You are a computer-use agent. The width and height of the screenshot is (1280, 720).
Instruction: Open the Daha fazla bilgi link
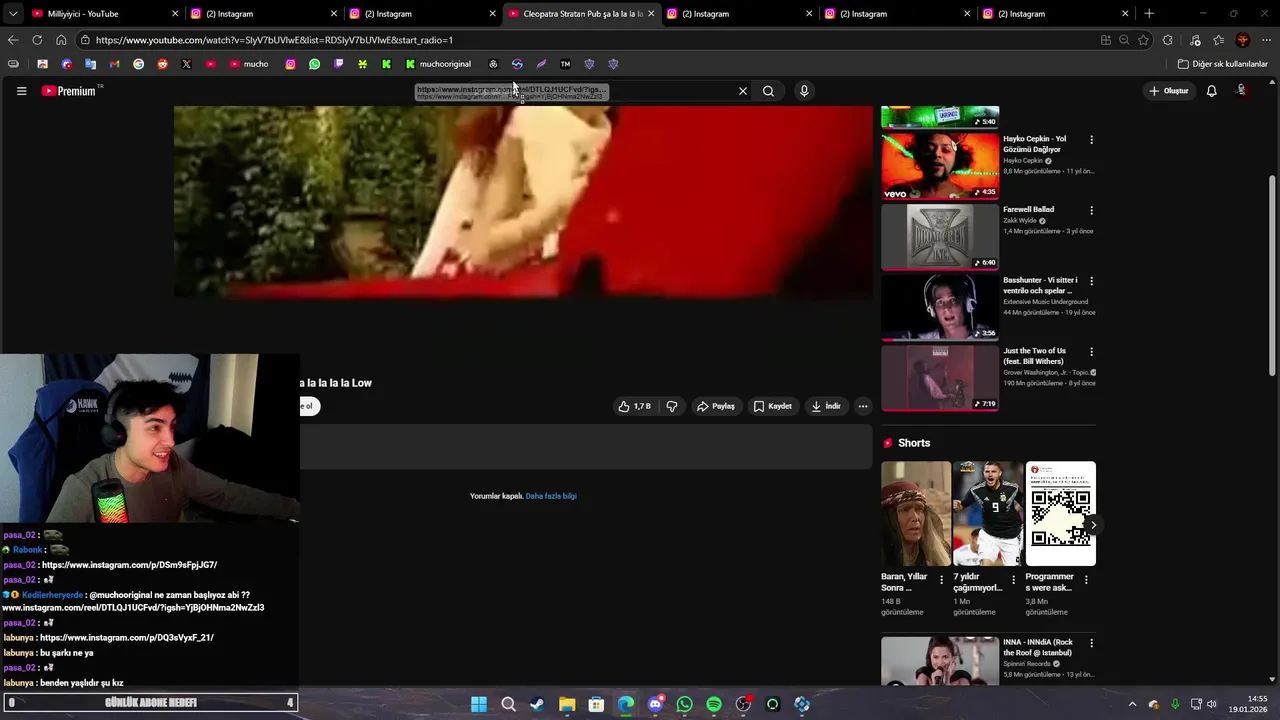click(x=551, y=496)
